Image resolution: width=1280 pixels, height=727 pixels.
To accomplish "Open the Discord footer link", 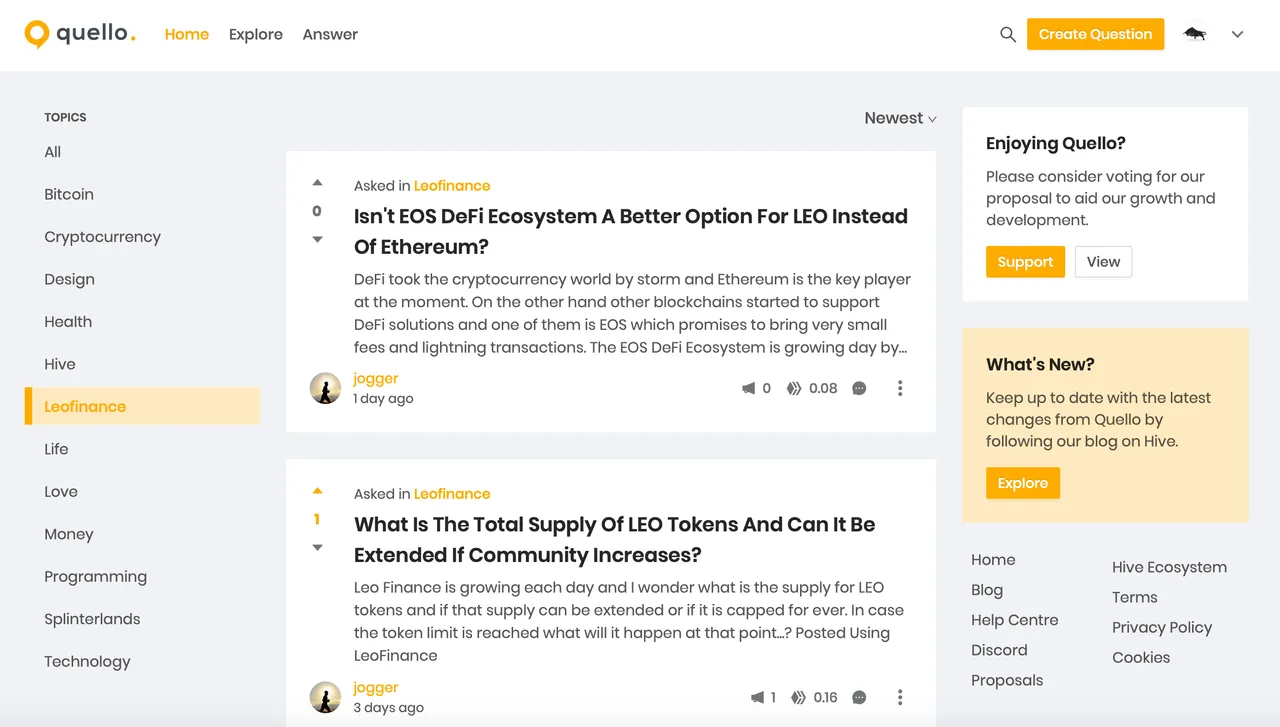I will (x=999, y=650).
